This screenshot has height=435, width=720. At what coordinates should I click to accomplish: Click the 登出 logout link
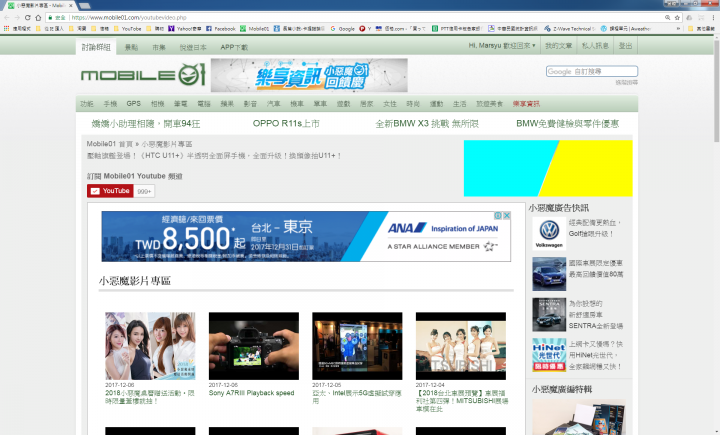point(625,45)
